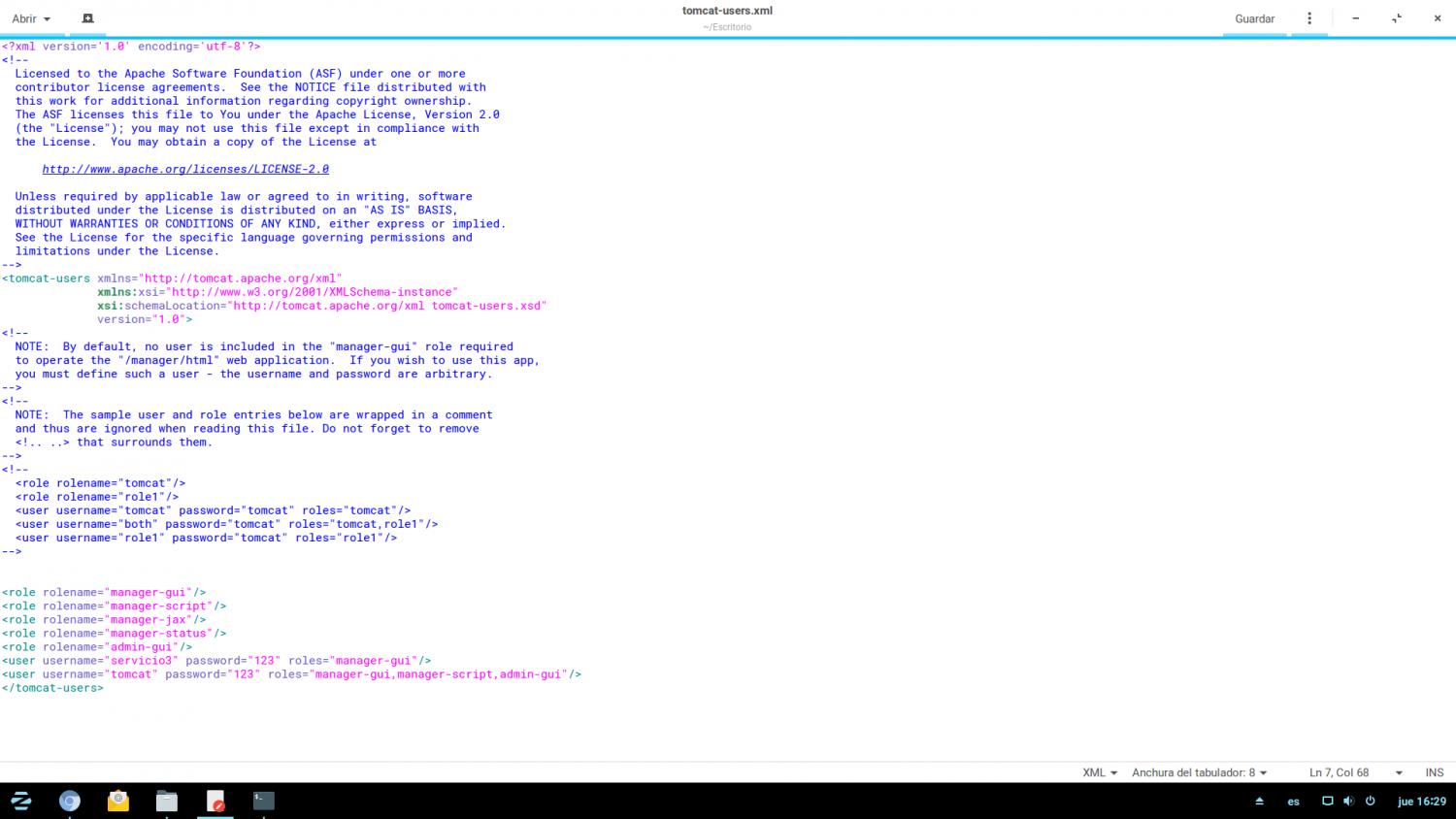Open the file manager from the taskbar

(167, 801)
